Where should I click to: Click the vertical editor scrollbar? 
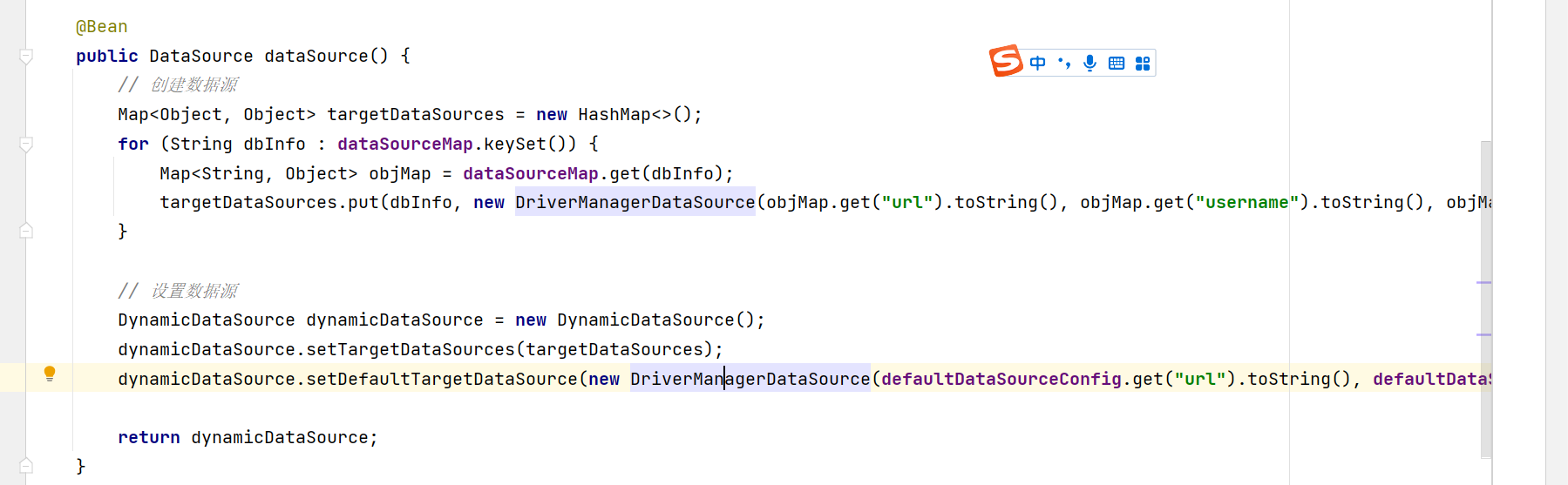1486,299
